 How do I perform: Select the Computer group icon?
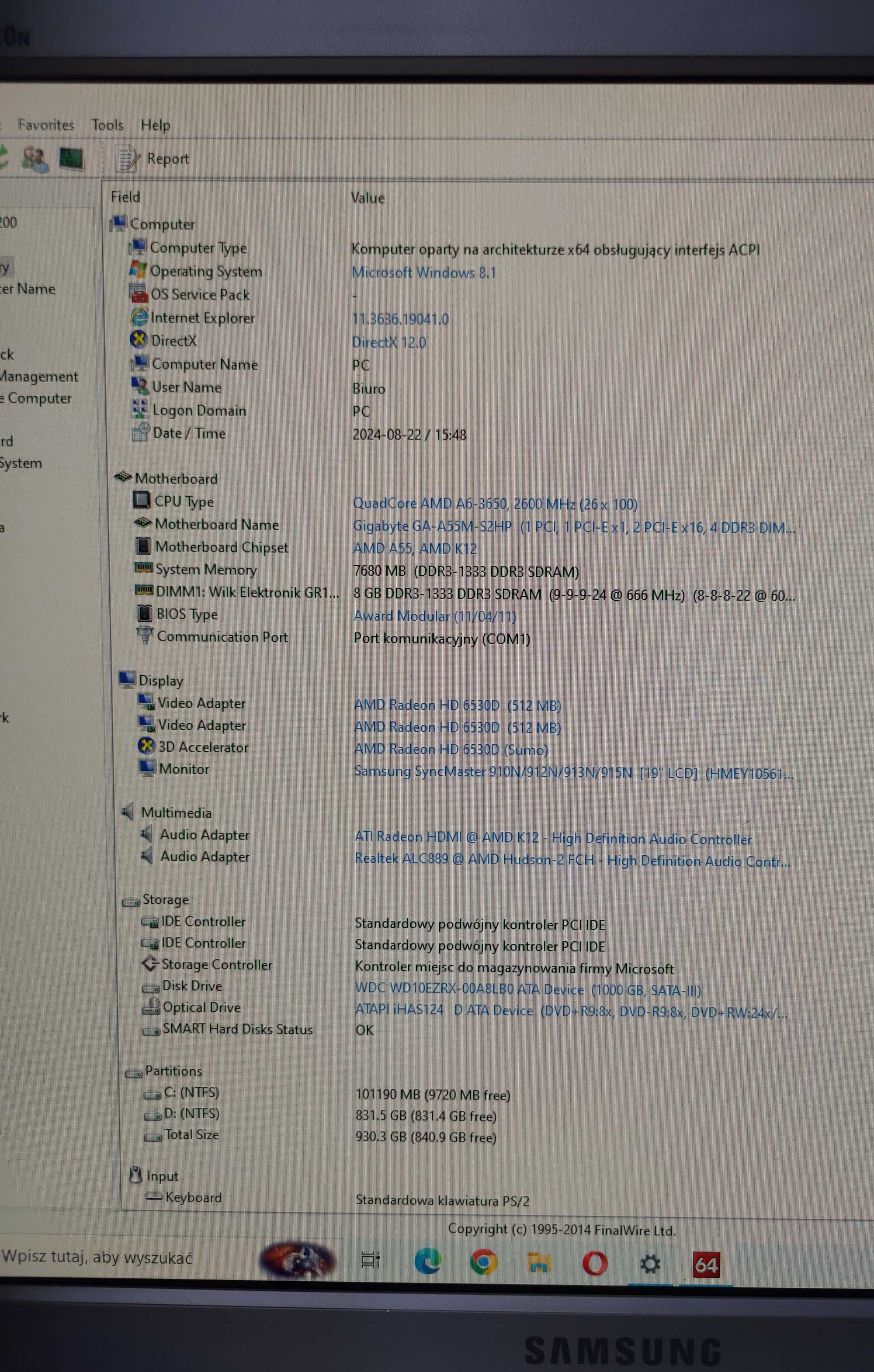pyautogui.click(x=118, y=224)
